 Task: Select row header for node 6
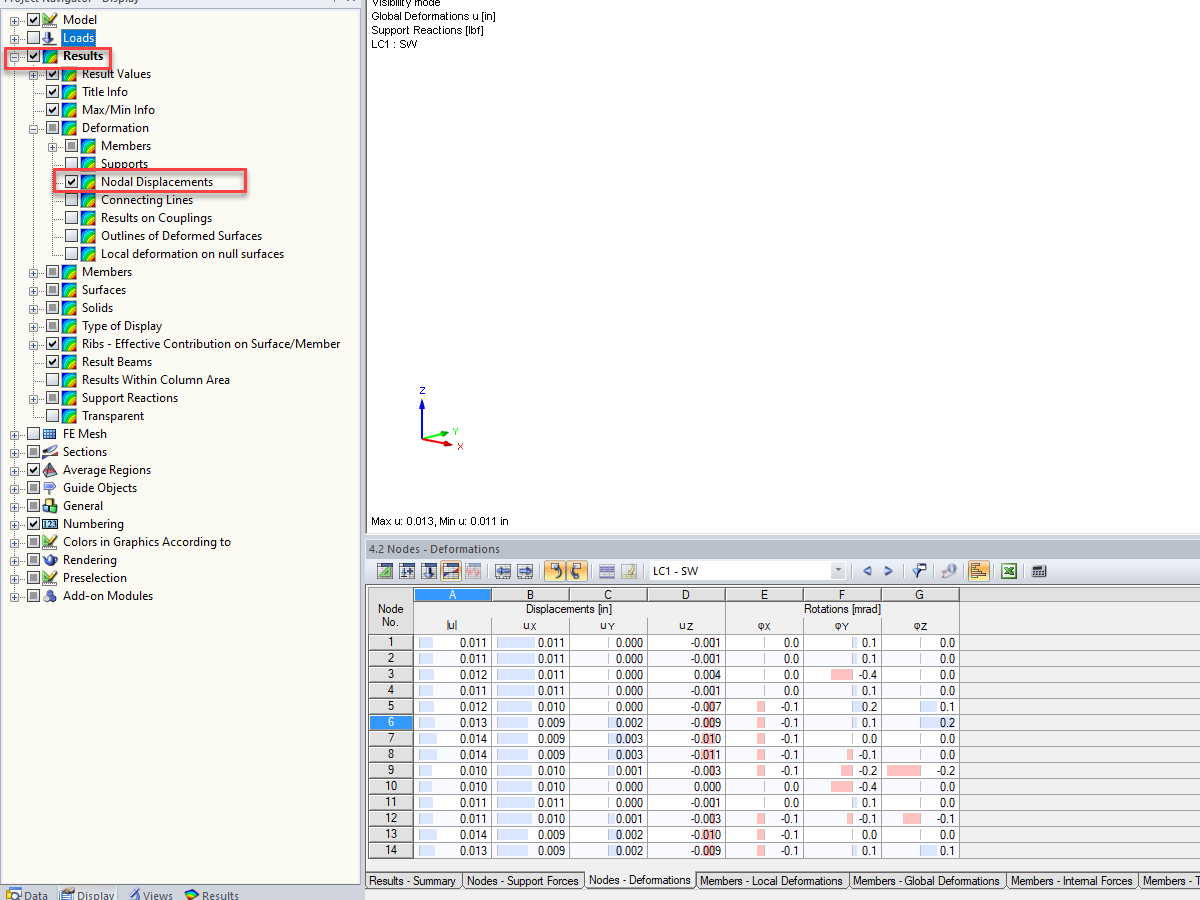(x=391, y=723)
